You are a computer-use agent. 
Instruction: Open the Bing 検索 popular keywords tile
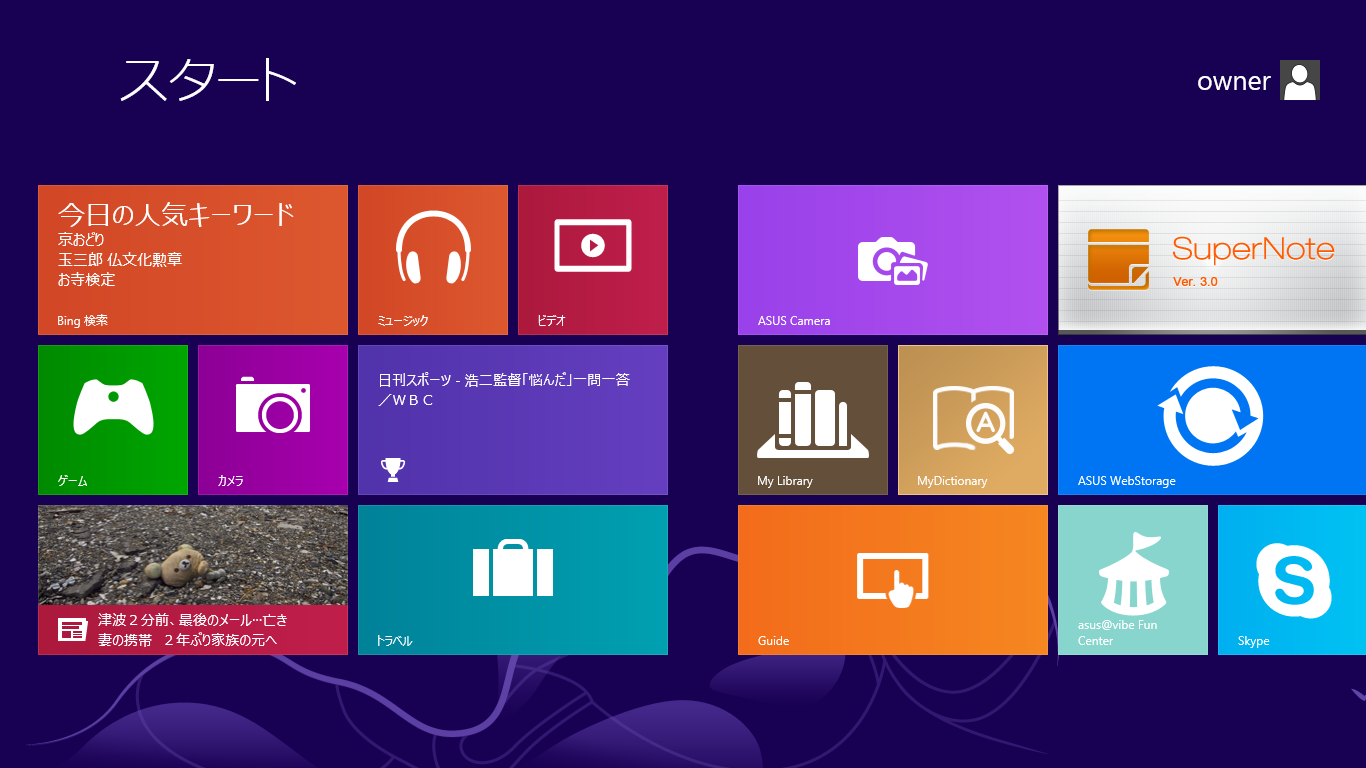point(193,260)
